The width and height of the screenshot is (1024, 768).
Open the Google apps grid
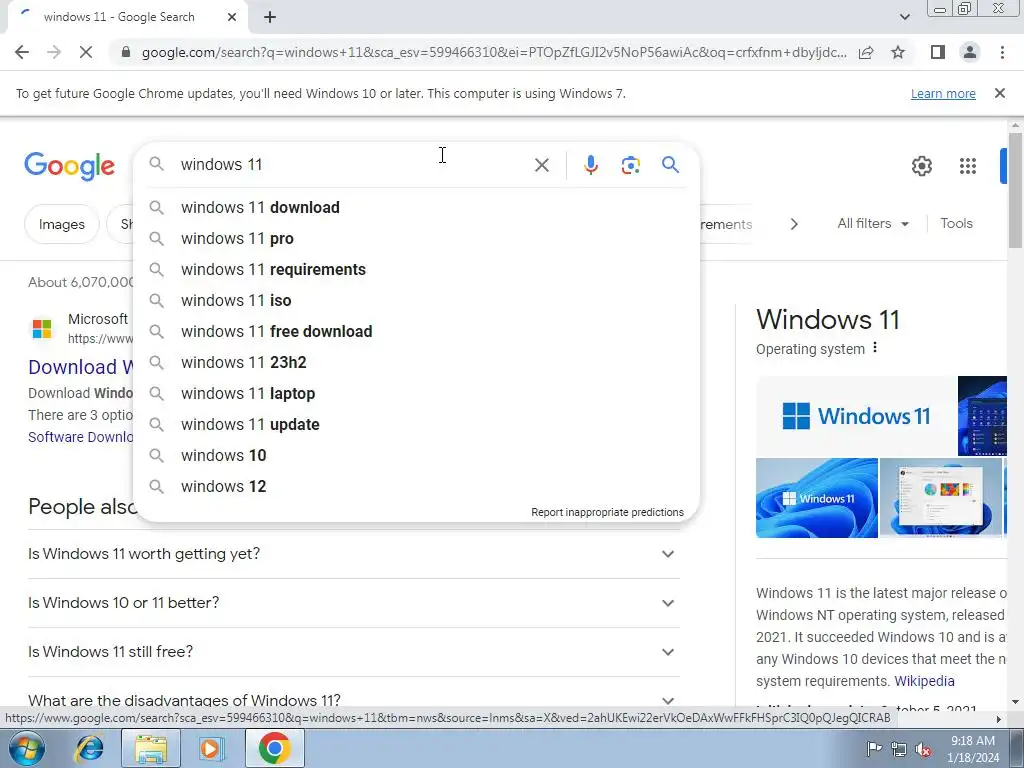(967, 166)
